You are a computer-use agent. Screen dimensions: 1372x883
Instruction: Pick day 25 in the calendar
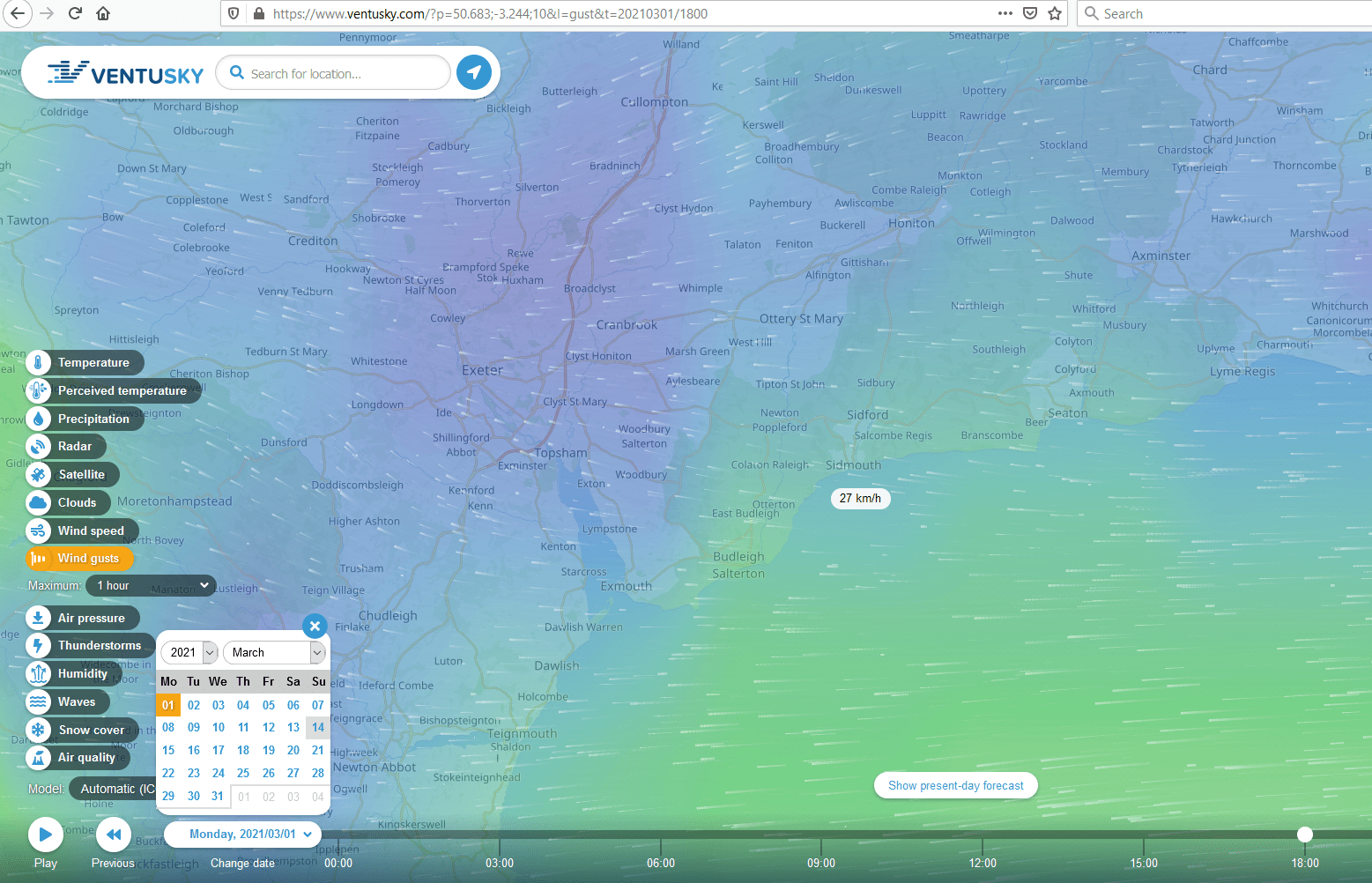(x=243, y=773)
